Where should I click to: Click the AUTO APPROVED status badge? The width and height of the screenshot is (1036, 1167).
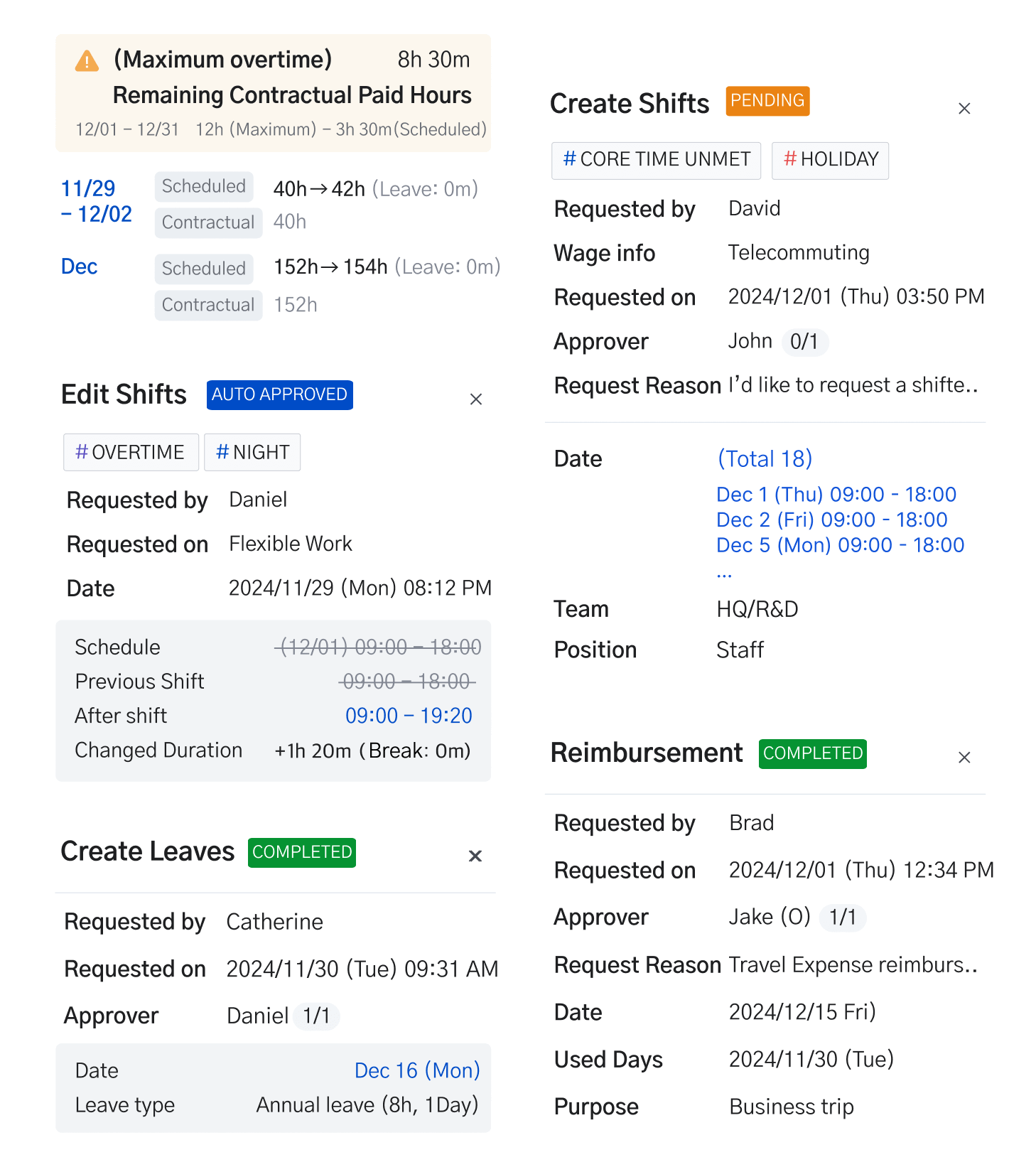click(x=279, y=394)
